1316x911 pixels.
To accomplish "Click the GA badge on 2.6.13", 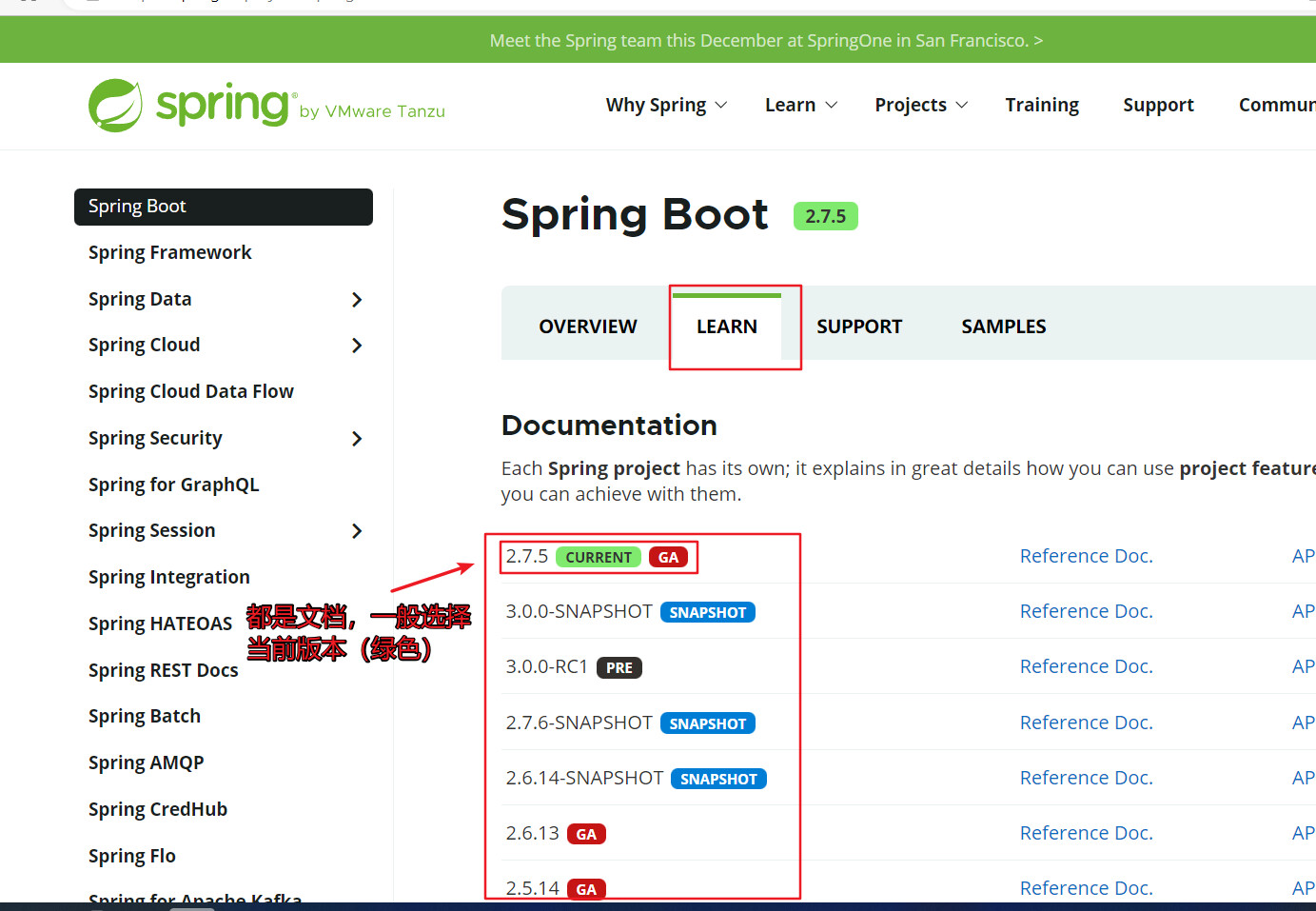I will 586,834.
